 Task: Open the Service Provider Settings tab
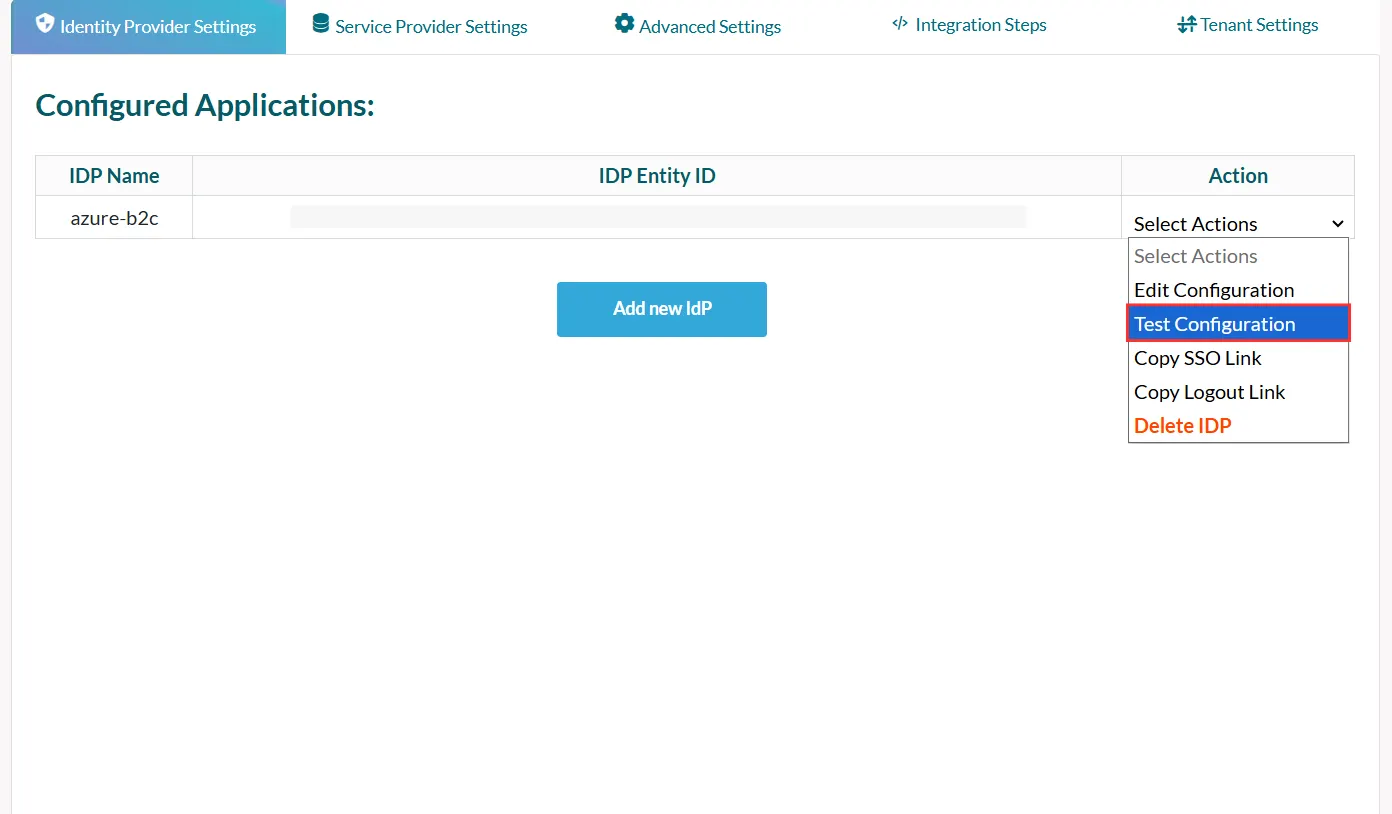click(x=430, y=26)
